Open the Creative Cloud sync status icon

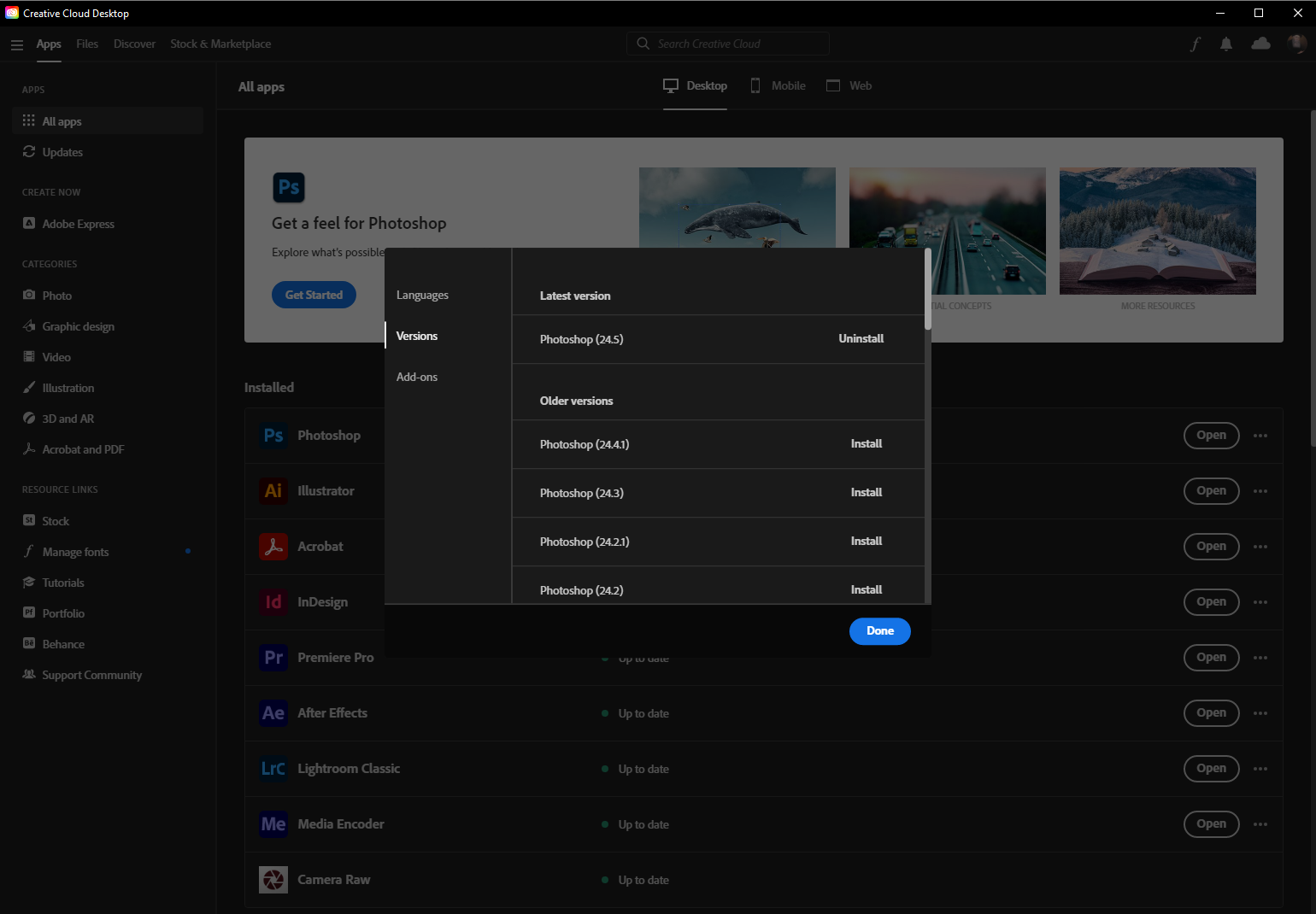coord(1260,44)
